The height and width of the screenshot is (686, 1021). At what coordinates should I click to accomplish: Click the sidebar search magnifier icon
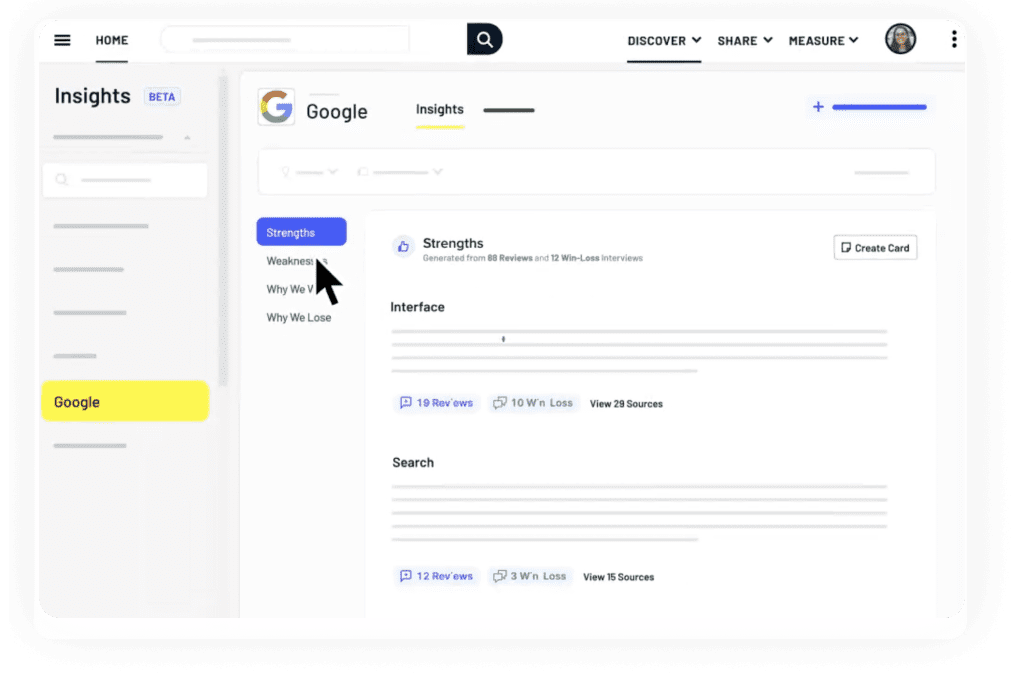(62, 180)
